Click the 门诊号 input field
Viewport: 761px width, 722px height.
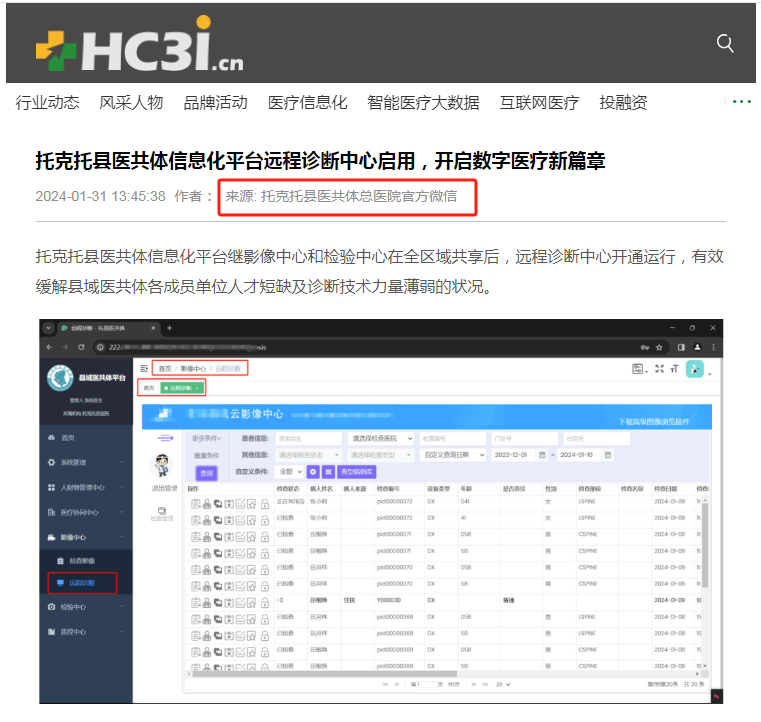click(x=524, y=439)
